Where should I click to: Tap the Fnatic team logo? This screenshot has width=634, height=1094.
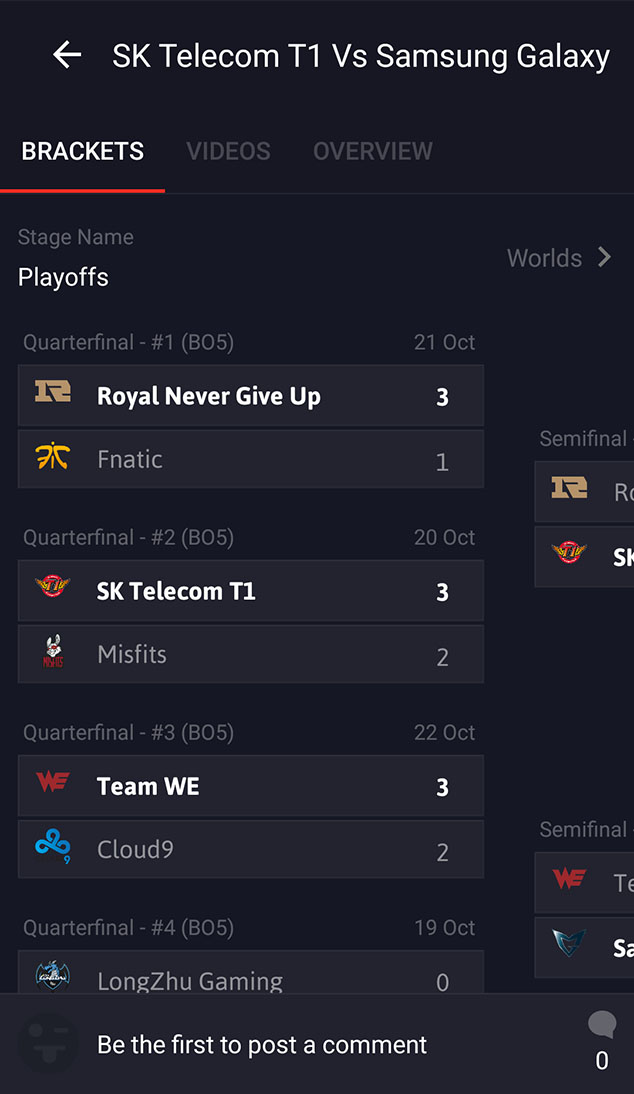click(53, 457)
